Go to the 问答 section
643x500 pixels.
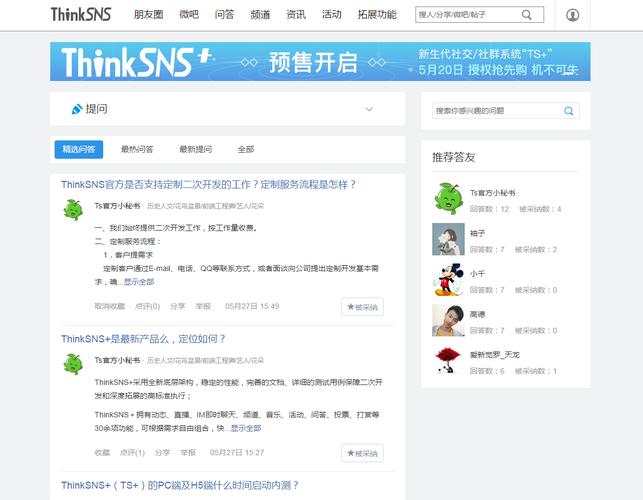point(225,15)
